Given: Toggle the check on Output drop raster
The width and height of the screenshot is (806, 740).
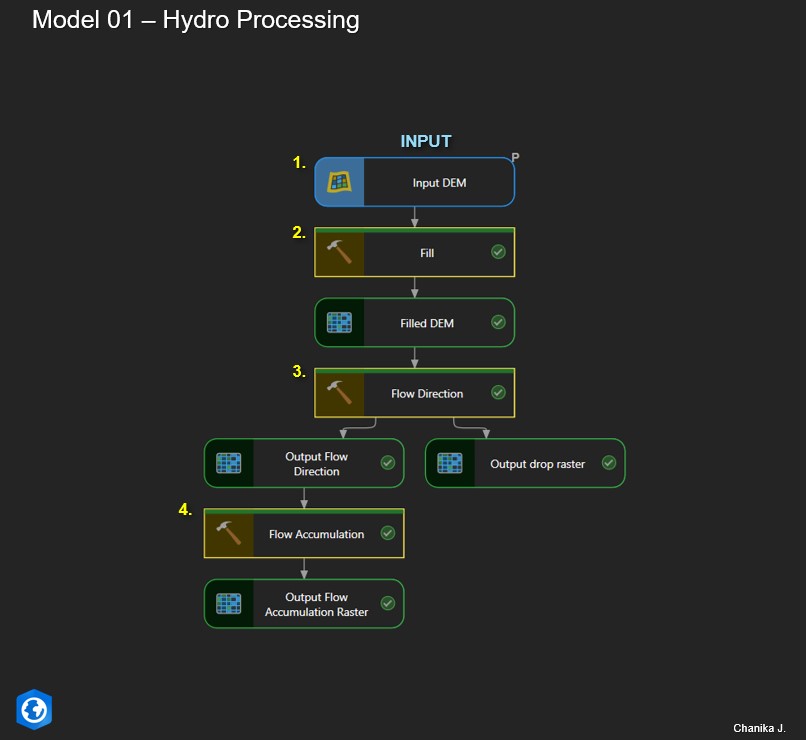Looking at the screenshot, I should click(x=609, y=463).
